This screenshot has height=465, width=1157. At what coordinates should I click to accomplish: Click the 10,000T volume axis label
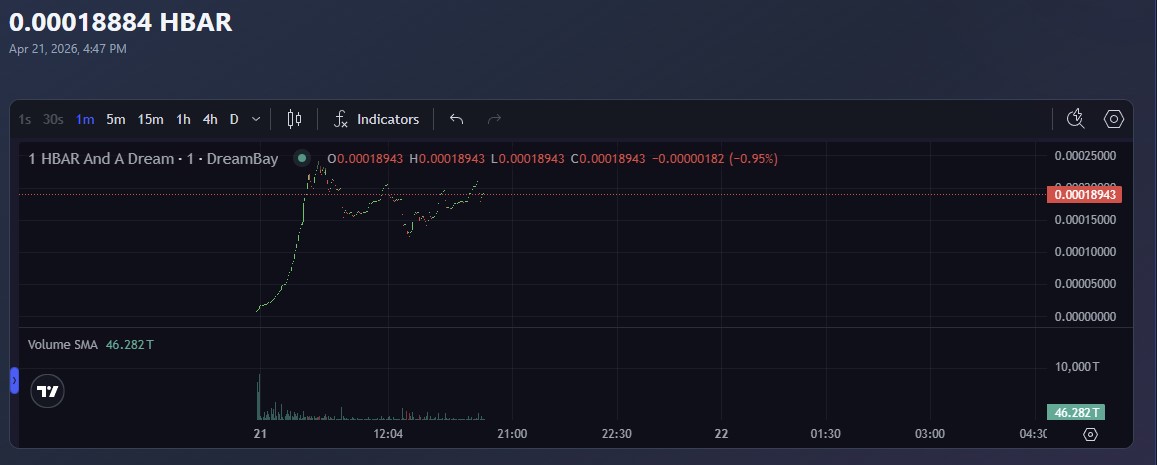tap(1076, 367)
